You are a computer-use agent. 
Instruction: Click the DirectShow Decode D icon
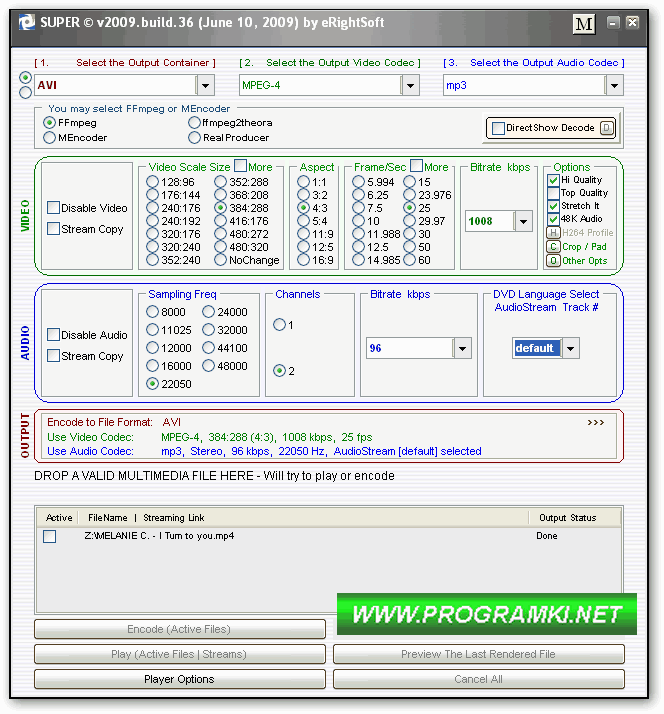(x=607, y=128)
